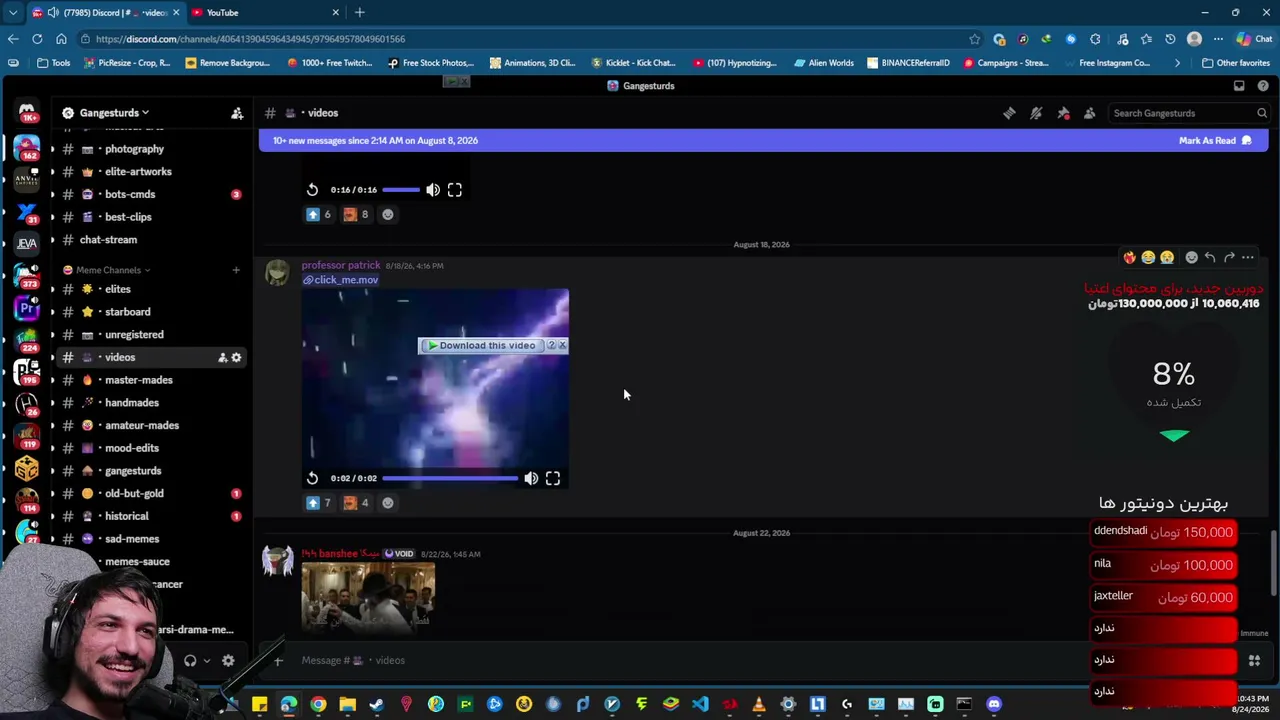
Task: Replay the 0:16 video above
Action: 312,190
